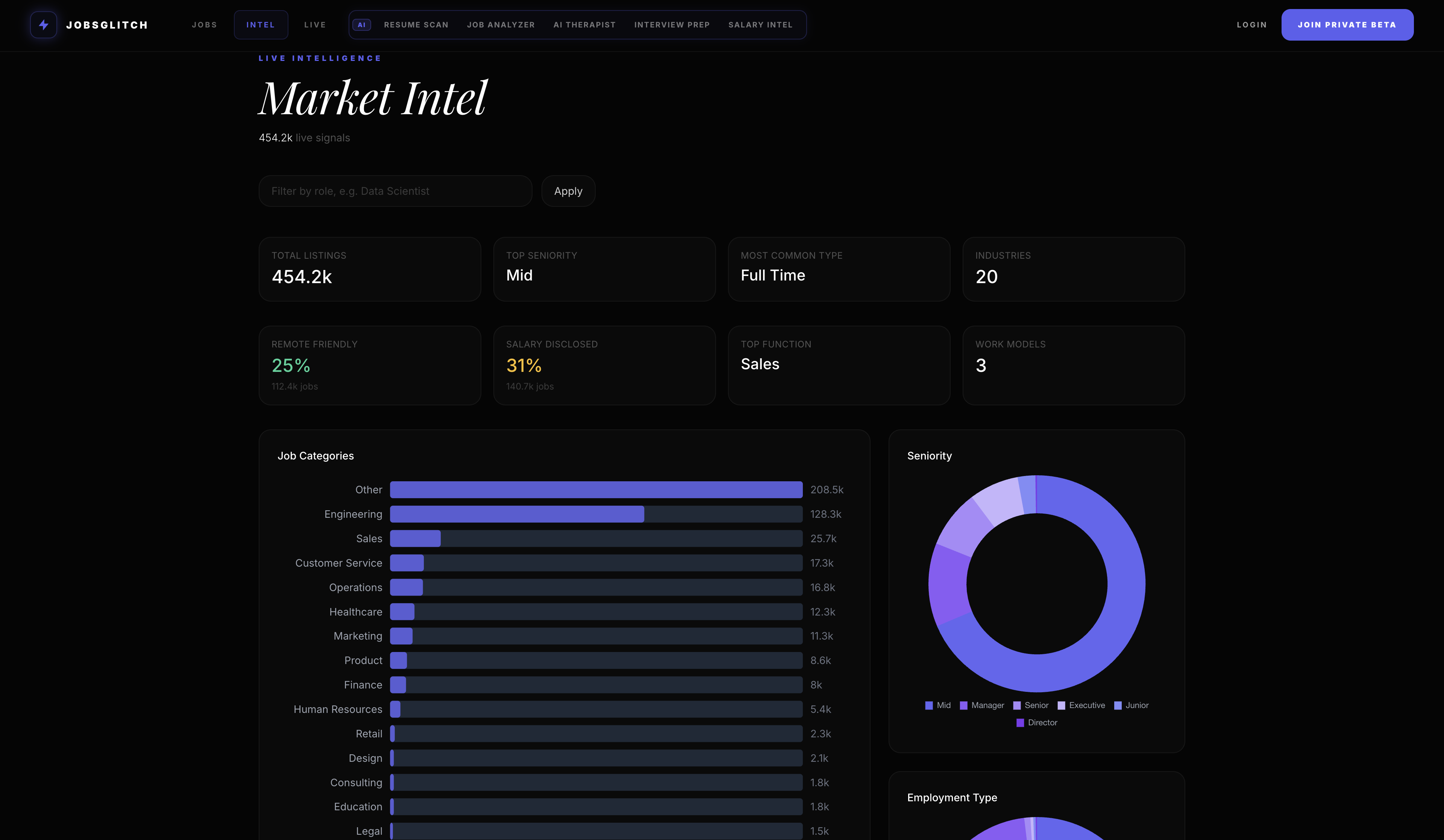This screenshot has width=1444, height=840.
Task: Open Resume Scan tool
Action: coord(416,25)
